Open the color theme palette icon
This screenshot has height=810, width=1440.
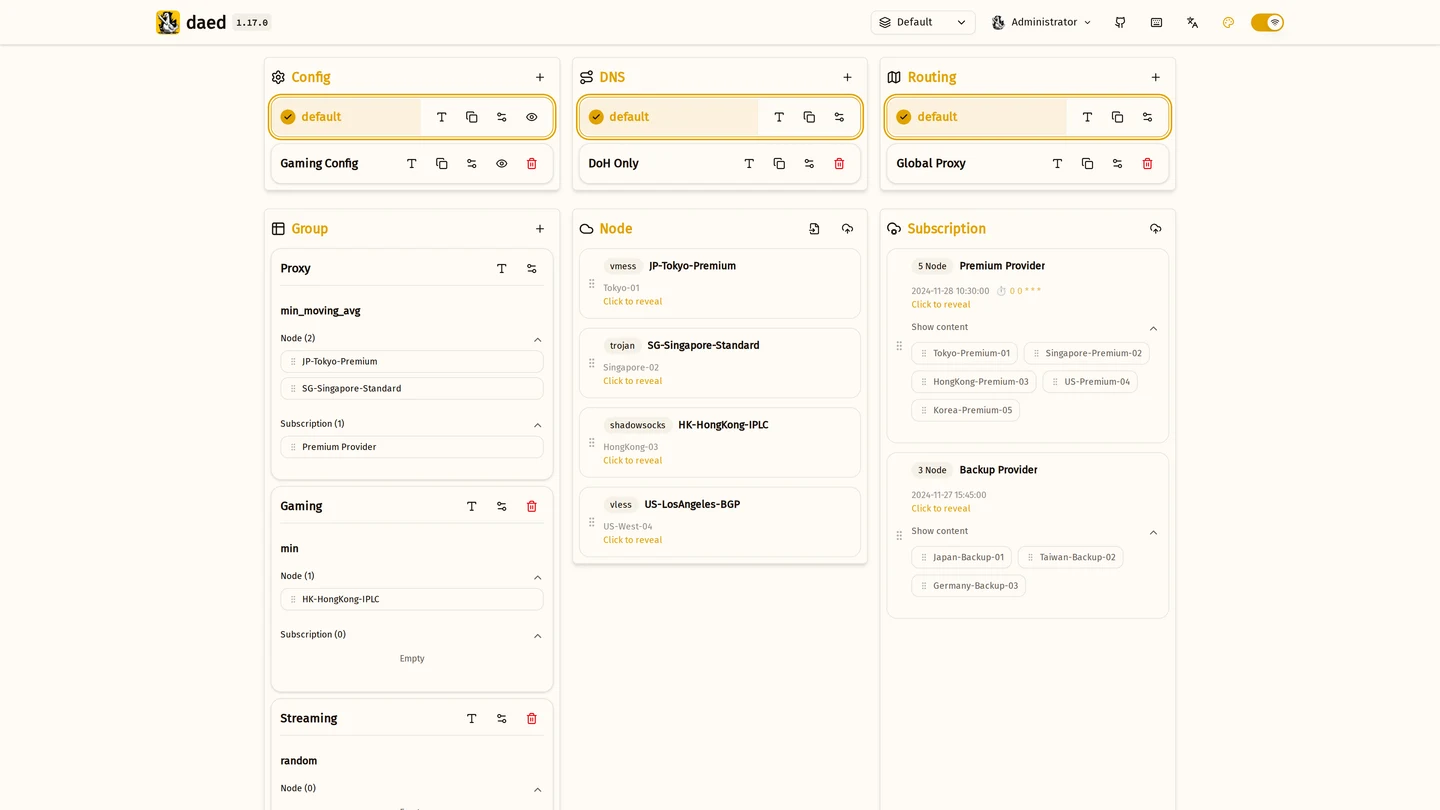1228,22
